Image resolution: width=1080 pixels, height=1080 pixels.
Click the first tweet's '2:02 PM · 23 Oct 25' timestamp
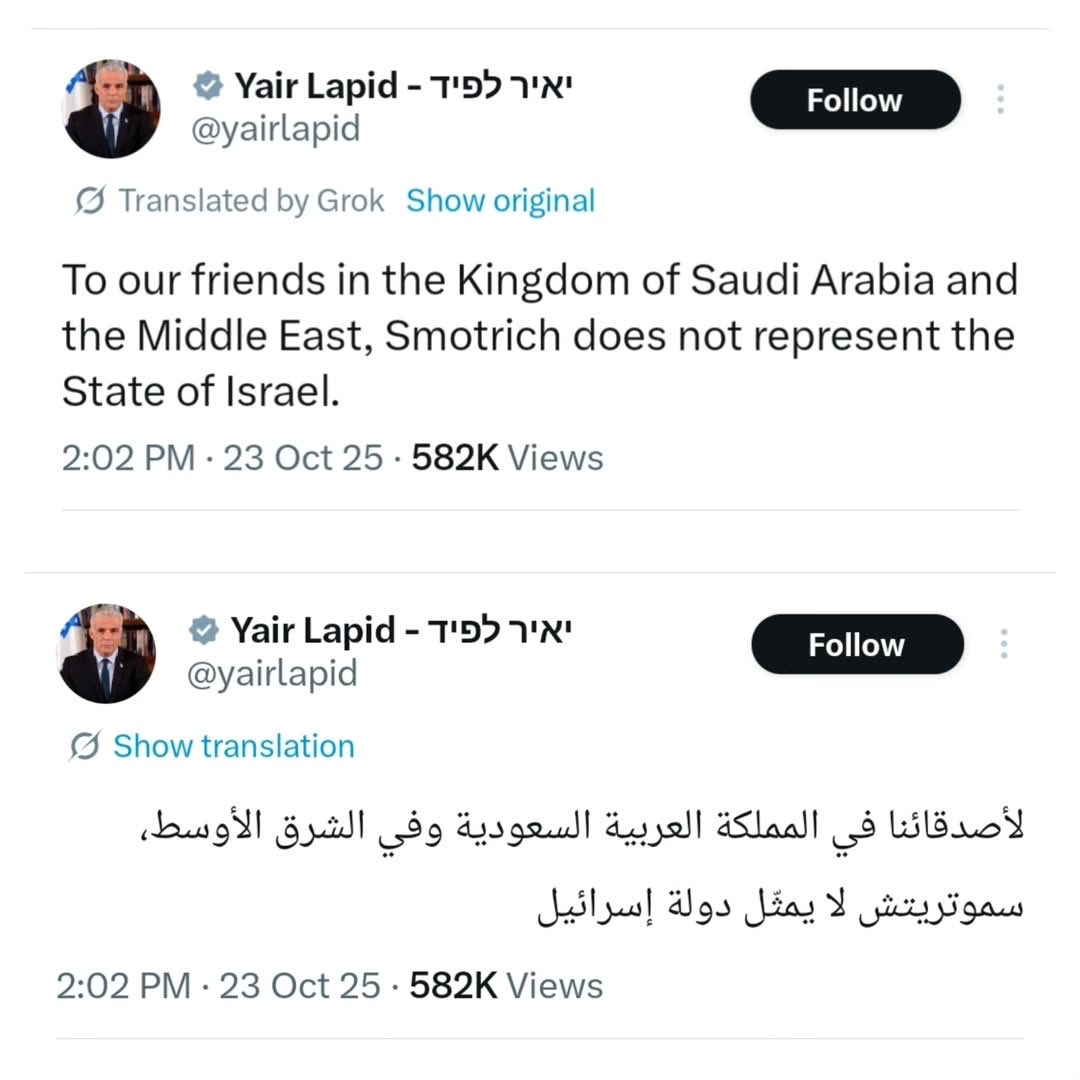[222, 458]
